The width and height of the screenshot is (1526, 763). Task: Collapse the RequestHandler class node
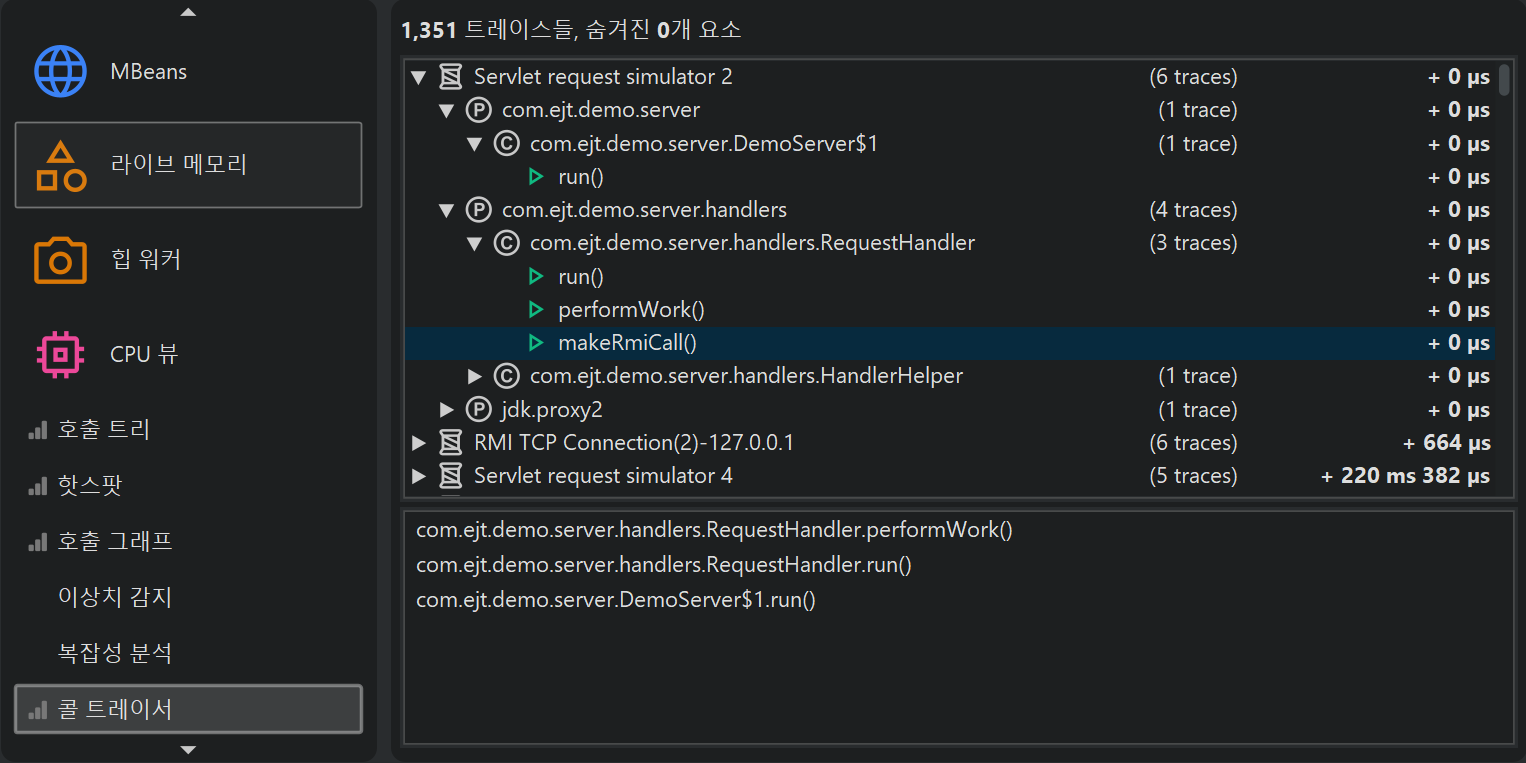475,243
